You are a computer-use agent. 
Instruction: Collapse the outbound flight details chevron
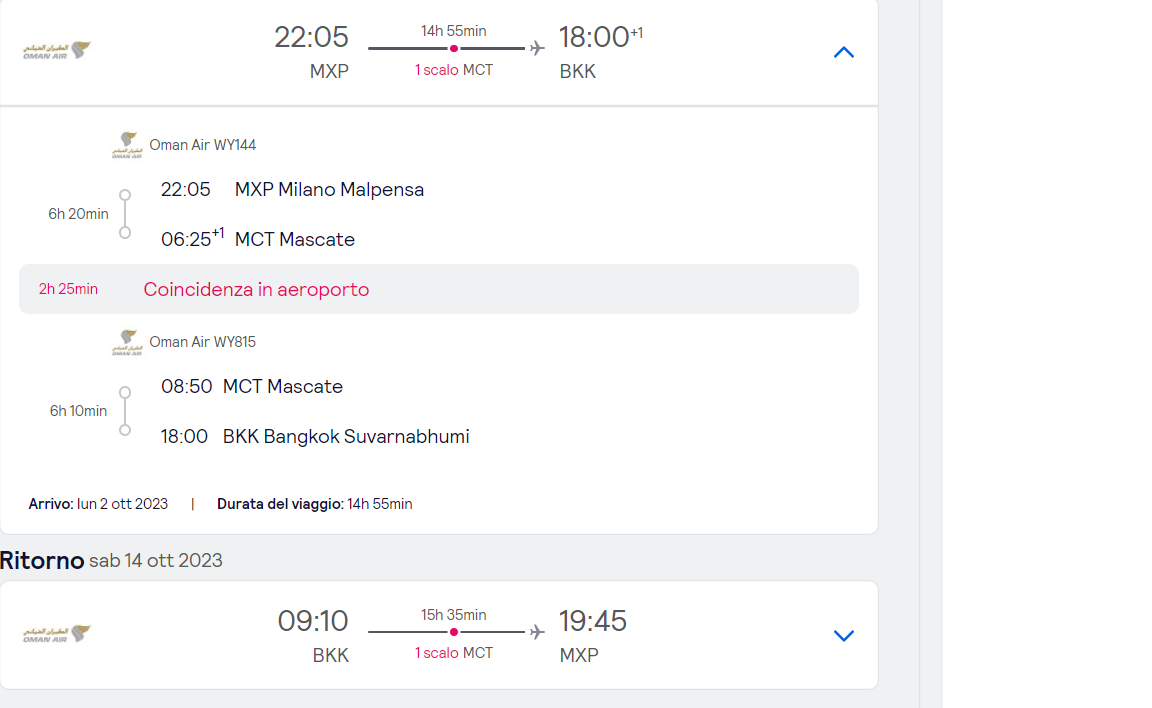844,53
